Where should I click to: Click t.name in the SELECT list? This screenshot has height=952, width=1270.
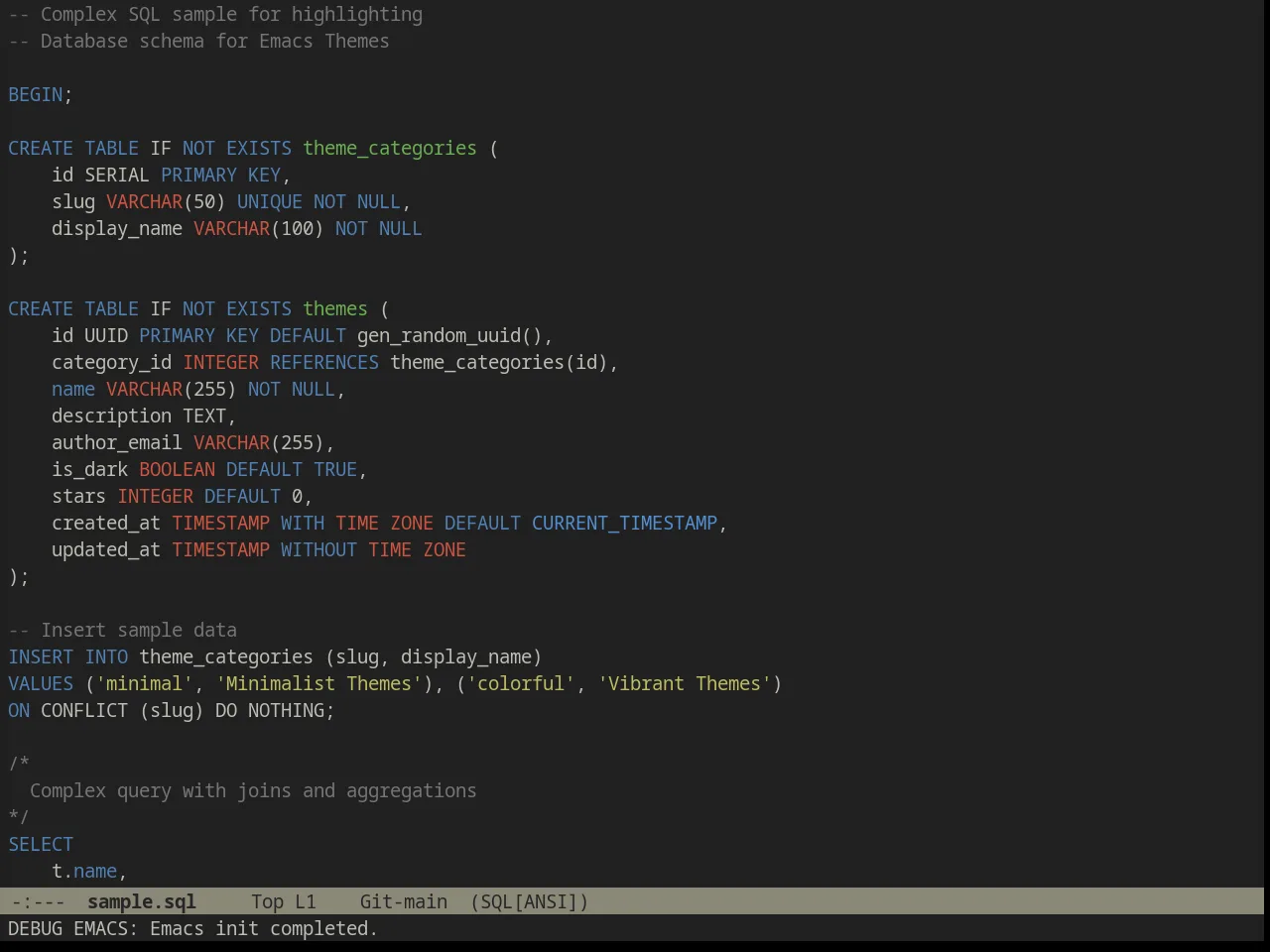84,871
